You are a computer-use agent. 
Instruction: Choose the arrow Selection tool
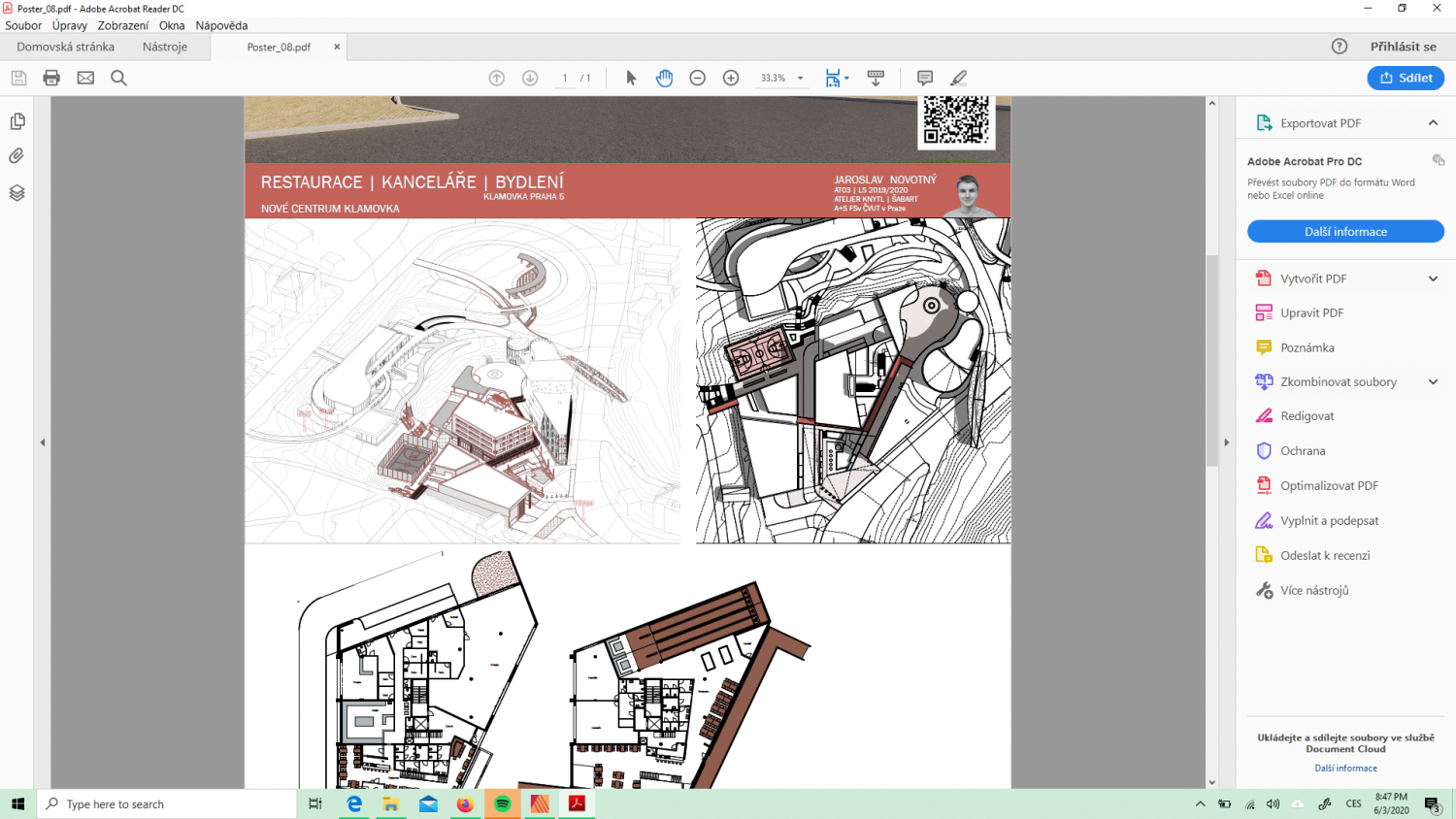point(631,78)
